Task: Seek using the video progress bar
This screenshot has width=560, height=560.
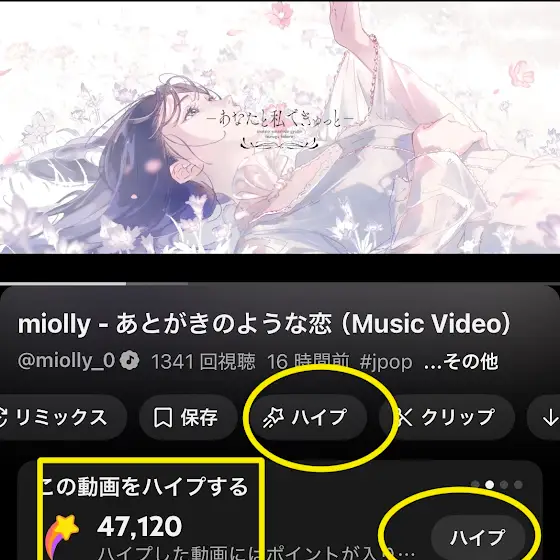Action: tap(280, 284)
